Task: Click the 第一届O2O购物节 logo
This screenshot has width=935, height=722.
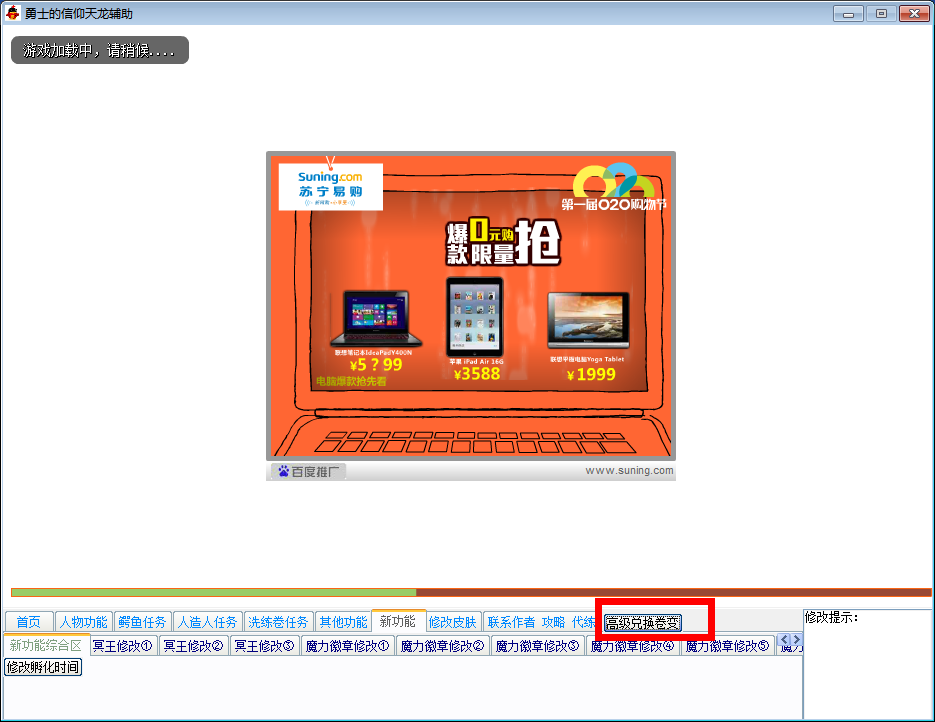Action: point(614,187)
